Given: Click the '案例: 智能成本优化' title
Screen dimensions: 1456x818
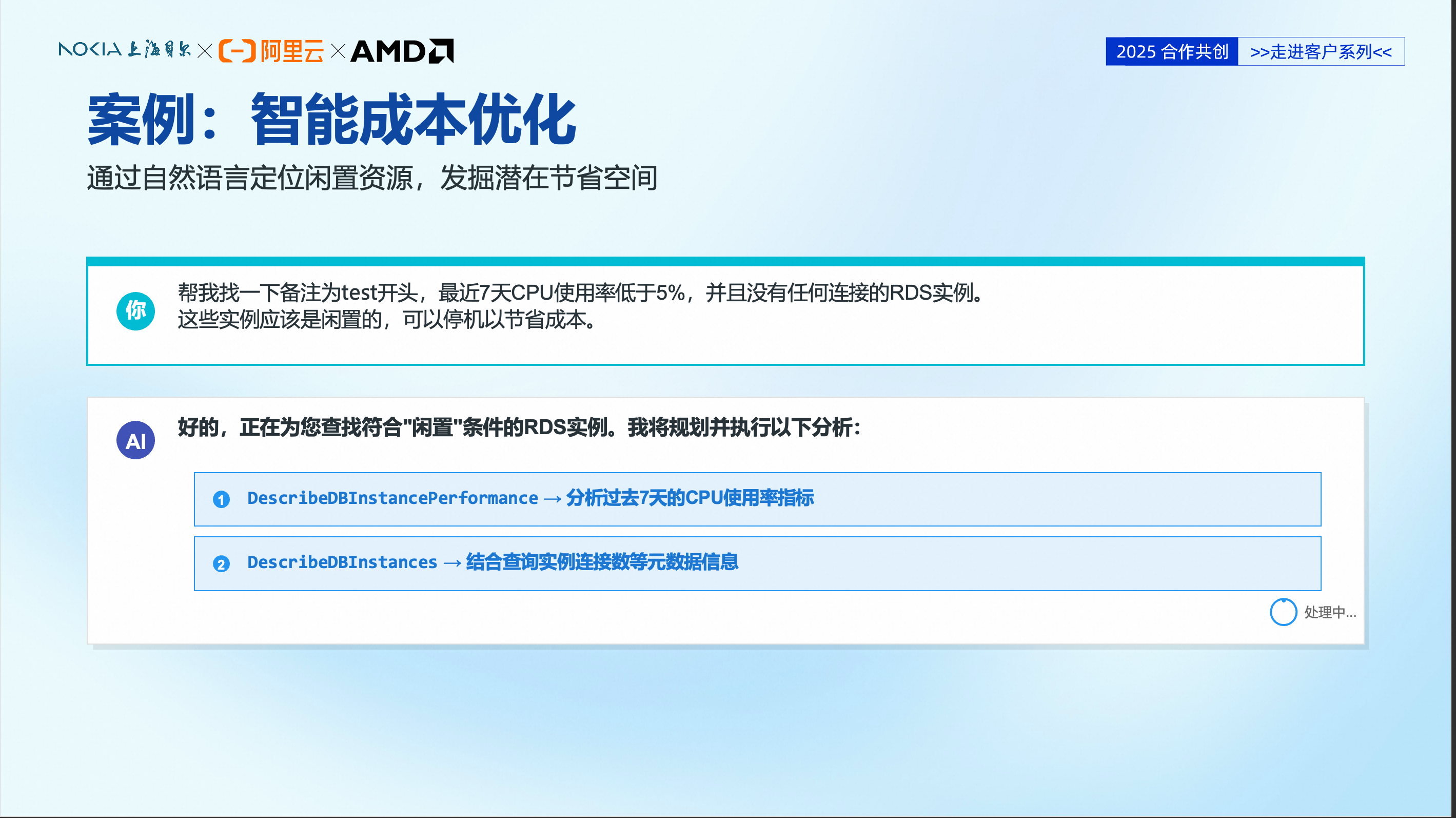Looking at the screenshot, I should [332, 119].
